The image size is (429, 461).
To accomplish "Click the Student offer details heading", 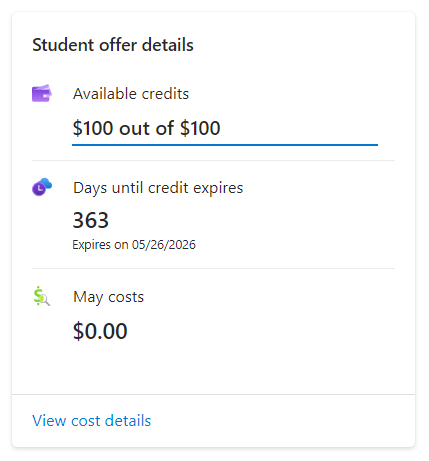I will (113, 45).
